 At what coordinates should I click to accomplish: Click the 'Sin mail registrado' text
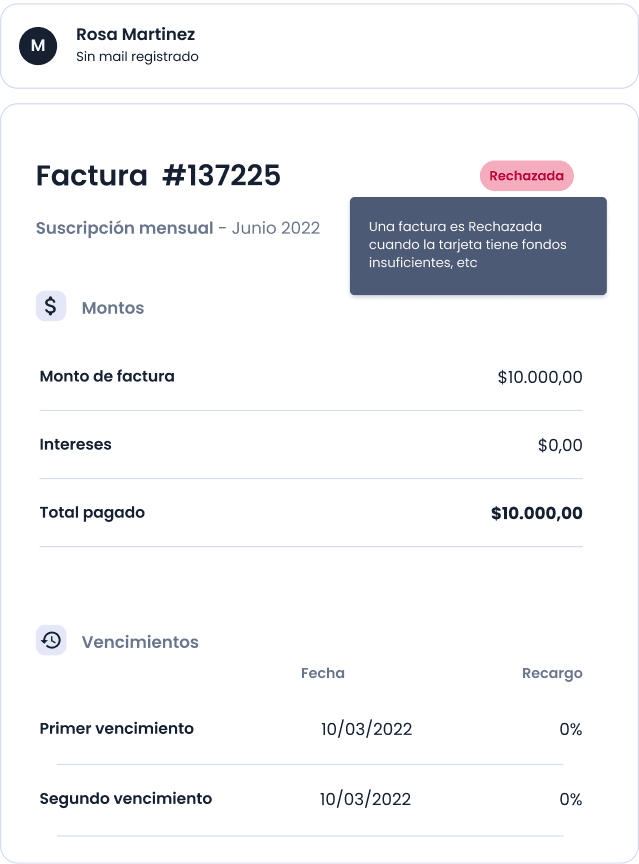[137, 57]
